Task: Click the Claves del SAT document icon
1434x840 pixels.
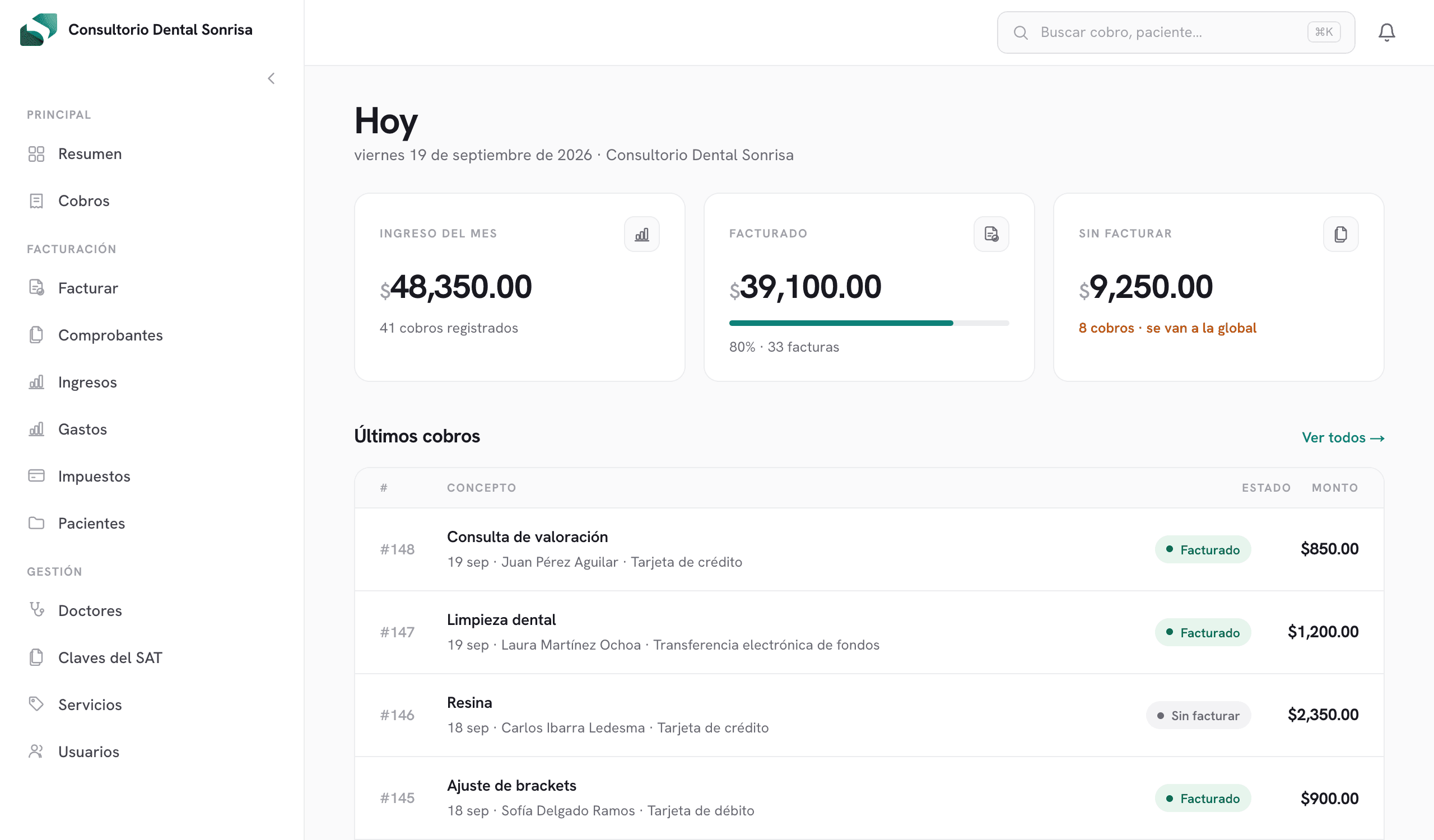Action: coord(36,657)
